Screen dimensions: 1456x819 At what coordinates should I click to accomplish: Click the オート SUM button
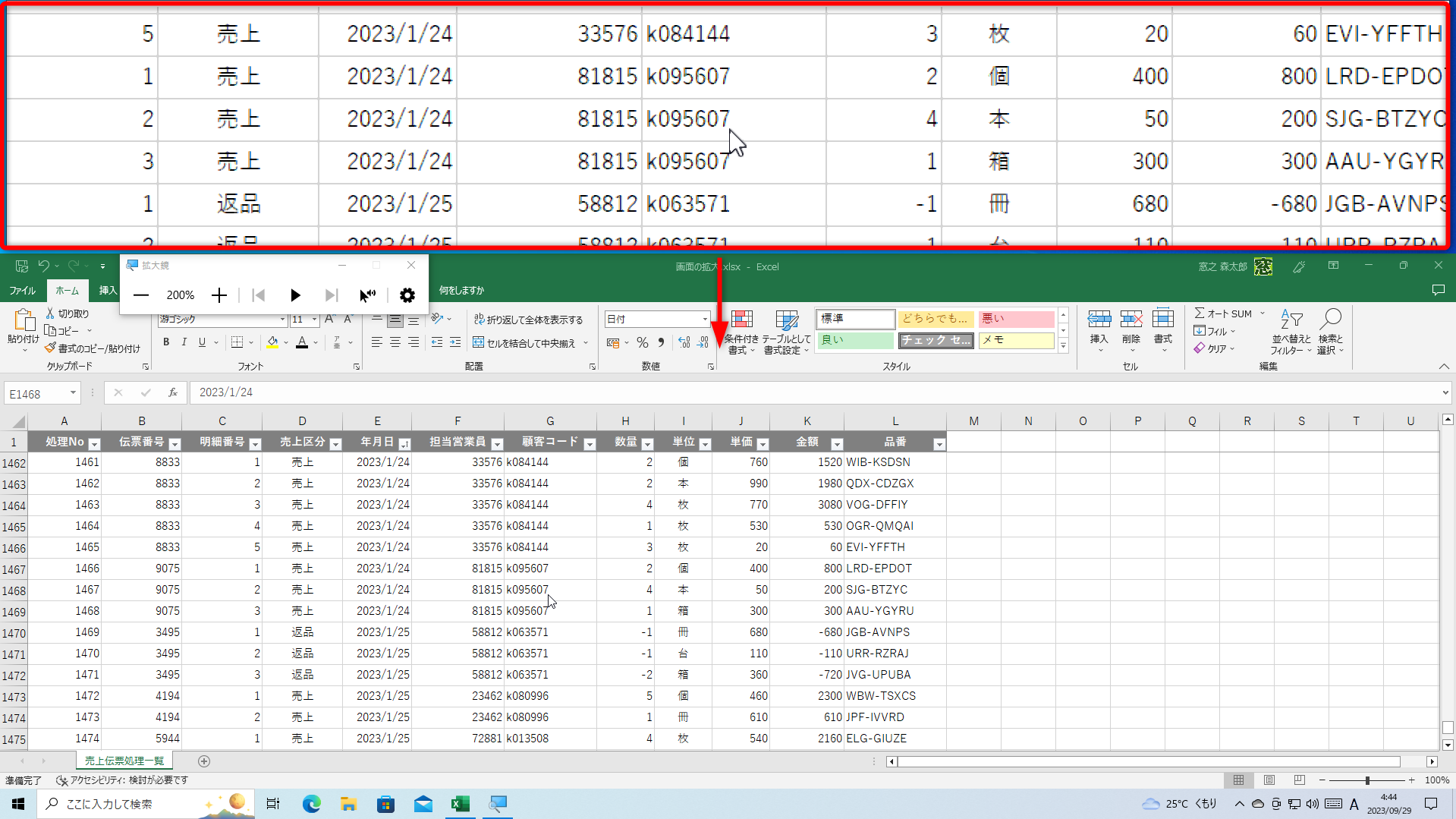1223,313
